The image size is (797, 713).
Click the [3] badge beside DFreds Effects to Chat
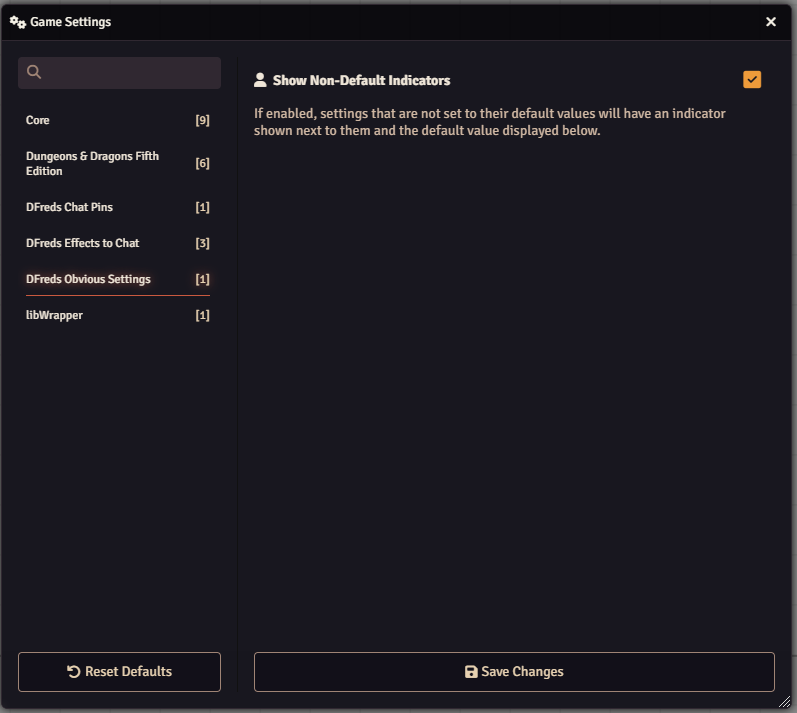pos(202,243)
